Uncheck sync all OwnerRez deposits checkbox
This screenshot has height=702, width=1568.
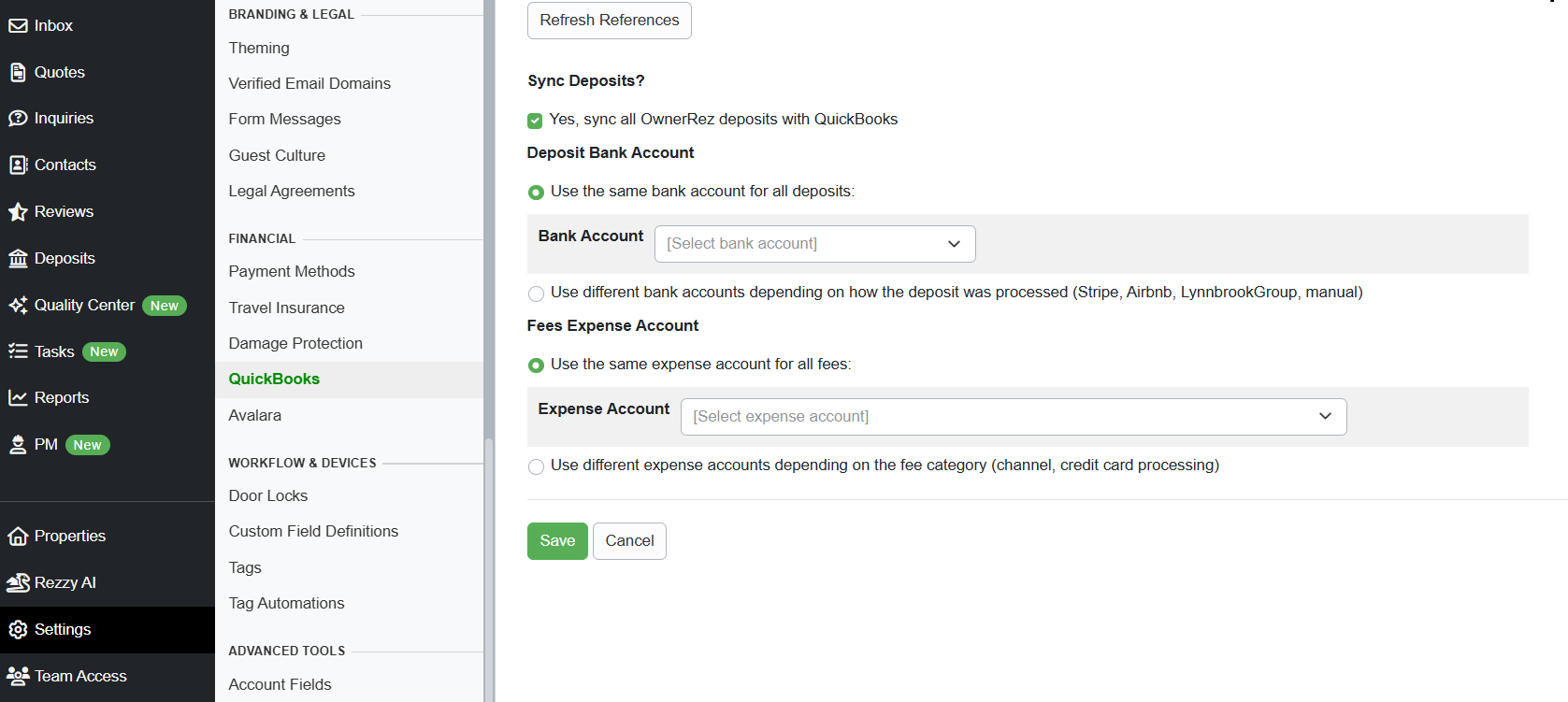(x=535, y=121)
